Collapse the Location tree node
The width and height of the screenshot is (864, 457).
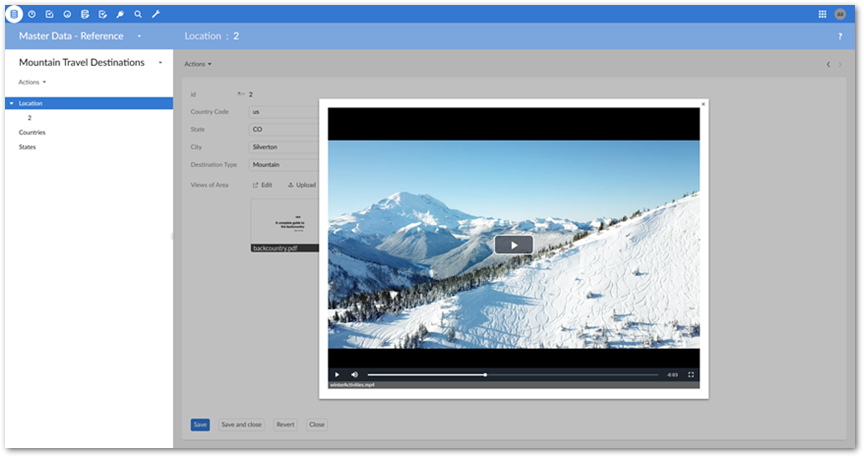point(10,103)
